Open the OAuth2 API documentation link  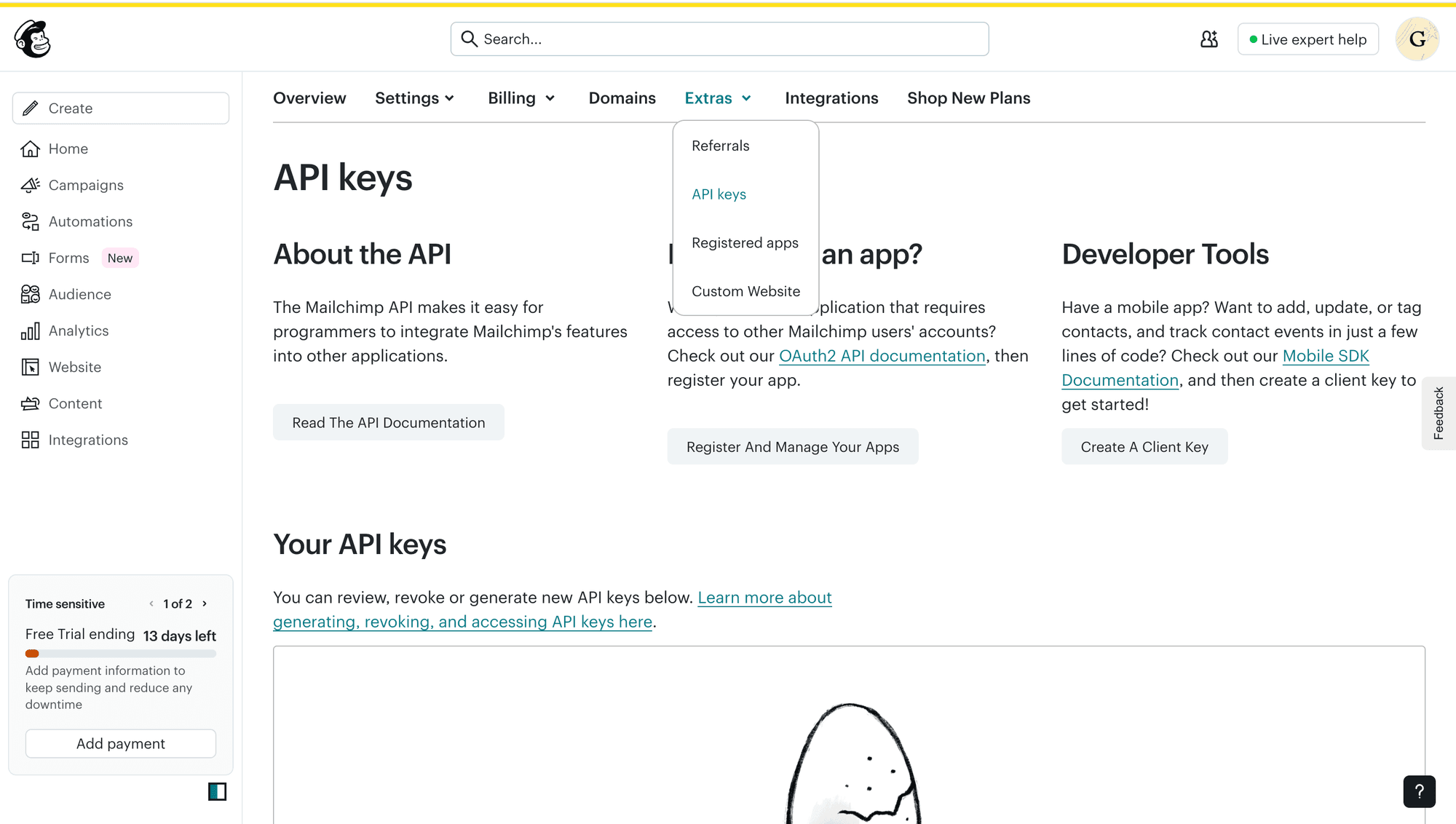point(881,355)
